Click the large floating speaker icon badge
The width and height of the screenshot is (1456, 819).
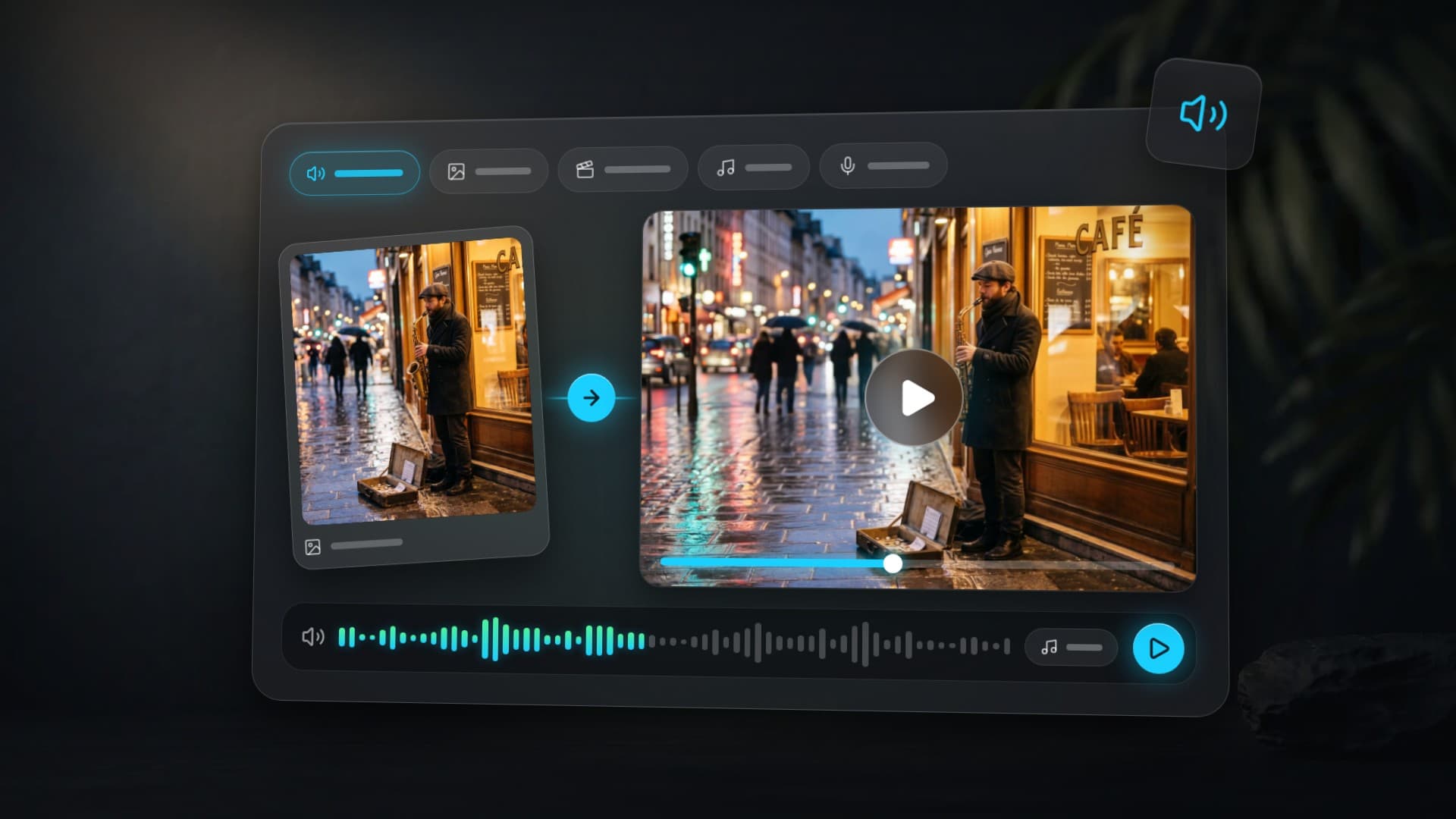point(1203,114)
